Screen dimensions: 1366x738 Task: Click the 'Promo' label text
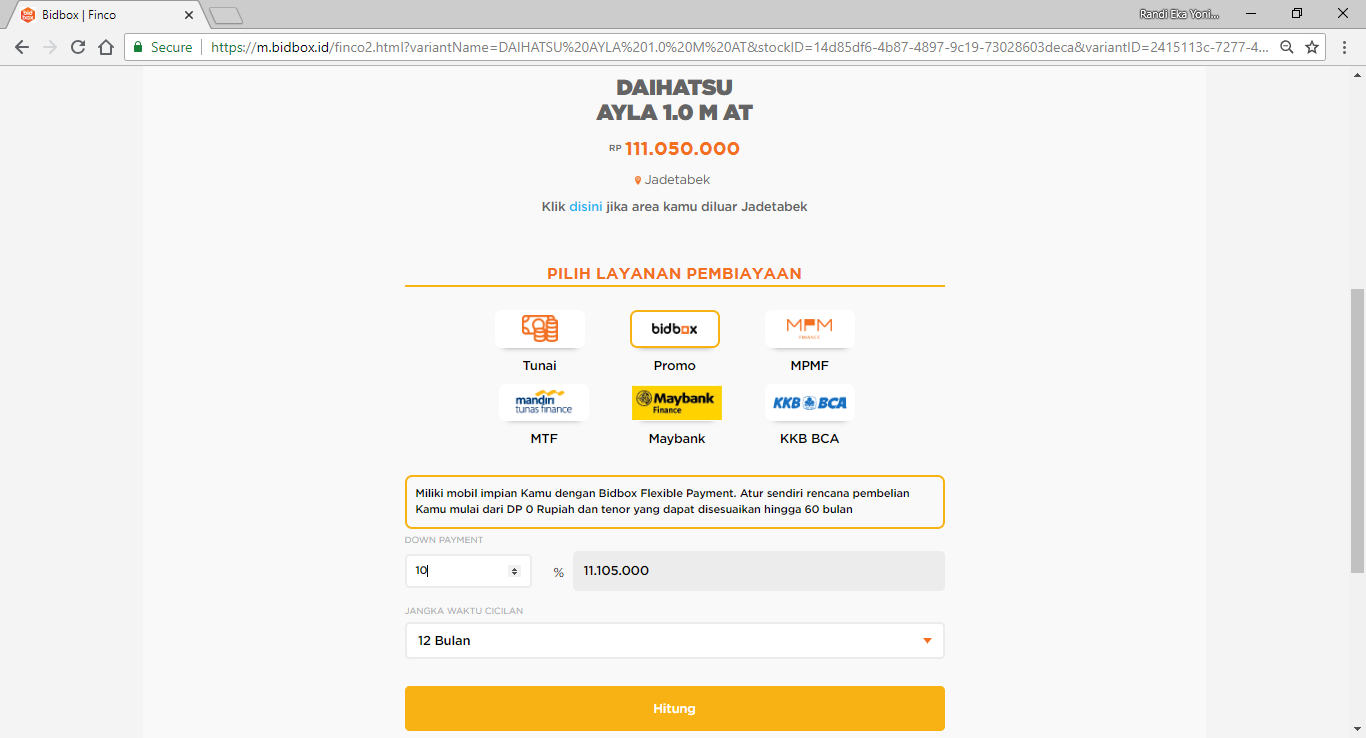[x=675, y=366]
